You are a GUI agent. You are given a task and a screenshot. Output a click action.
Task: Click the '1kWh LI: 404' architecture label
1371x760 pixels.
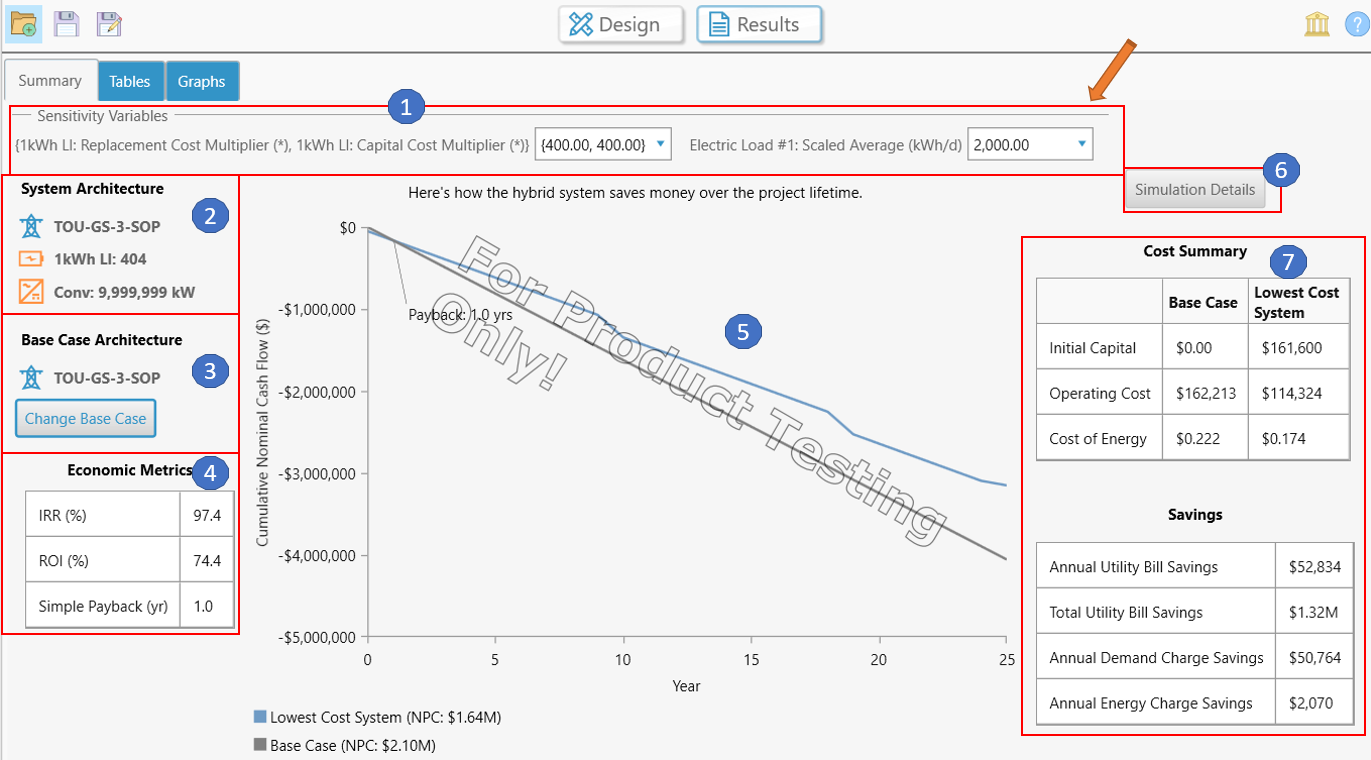click(100, 259)
